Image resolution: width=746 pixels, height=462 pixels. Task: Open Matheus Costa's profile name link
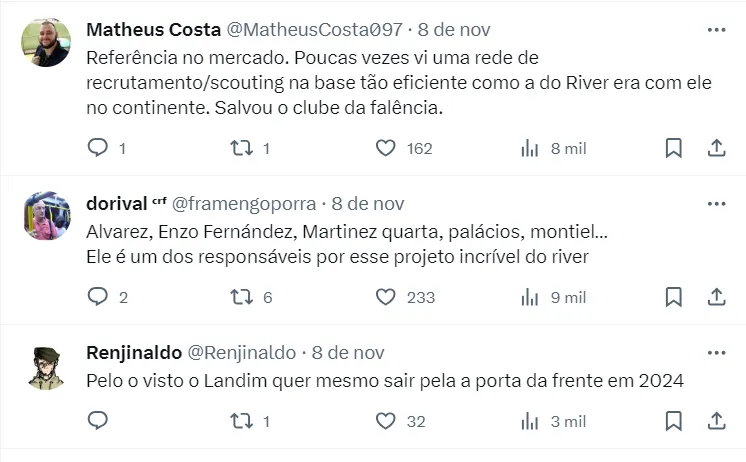click(153, 30)
